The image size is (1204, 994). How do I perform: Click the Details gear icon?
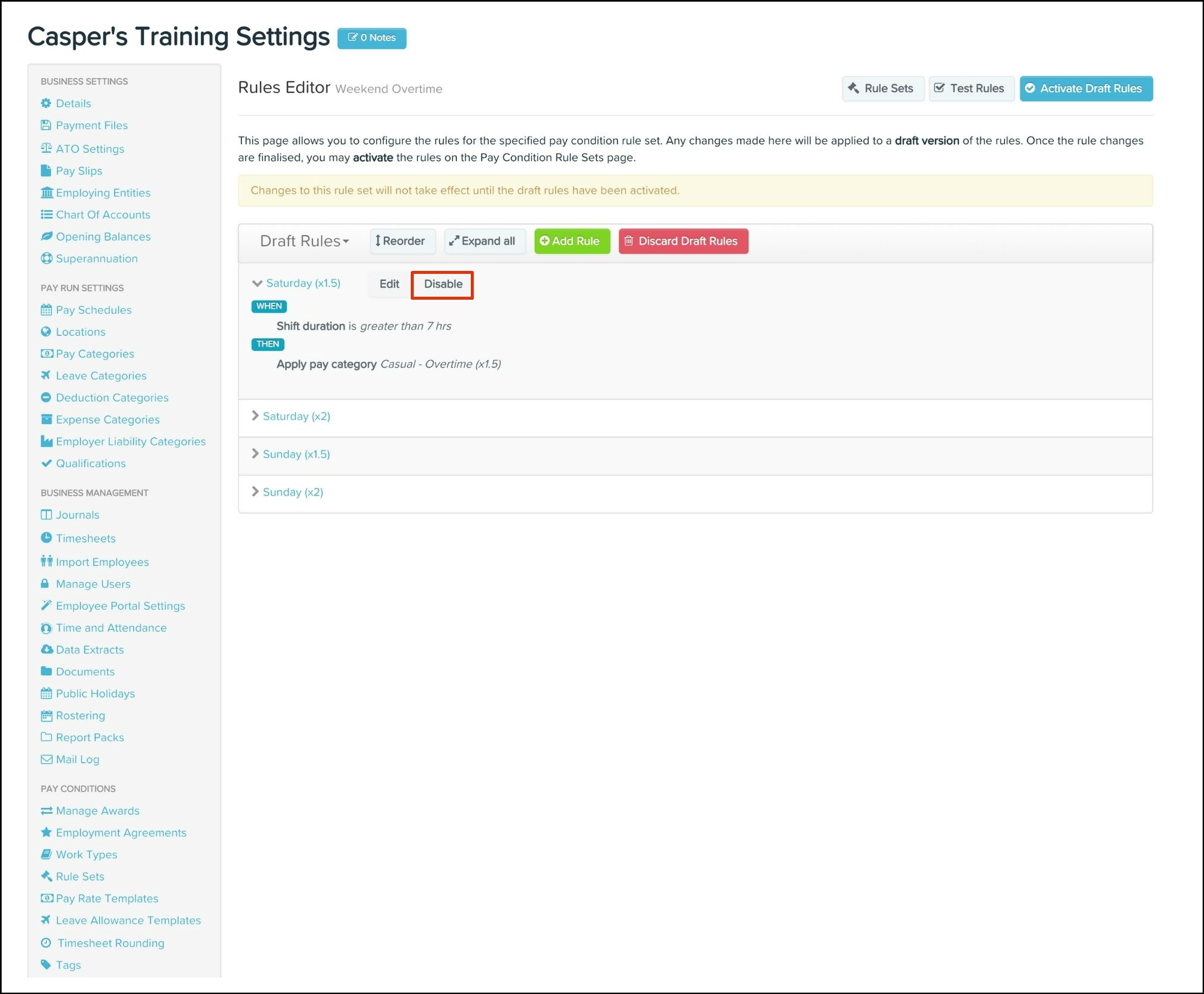point(46,103)
